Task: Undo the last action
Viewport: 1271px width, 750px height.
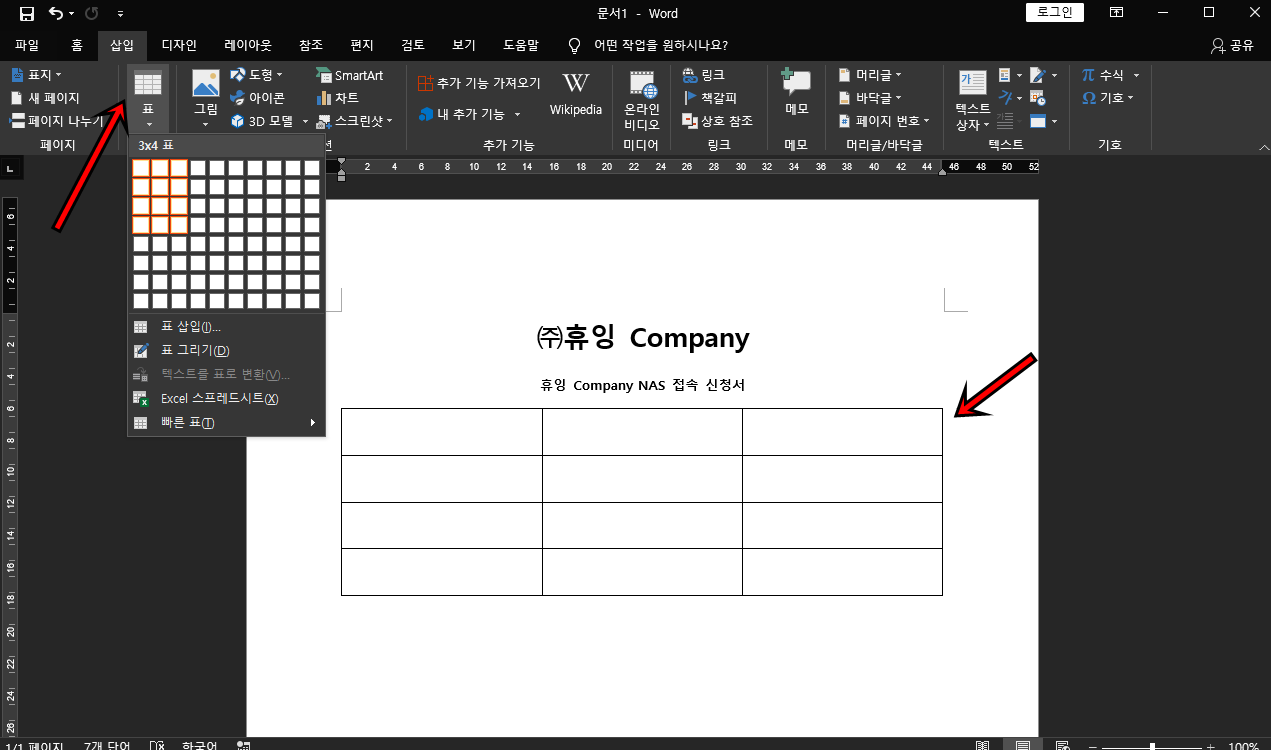Action: [56, 13]
